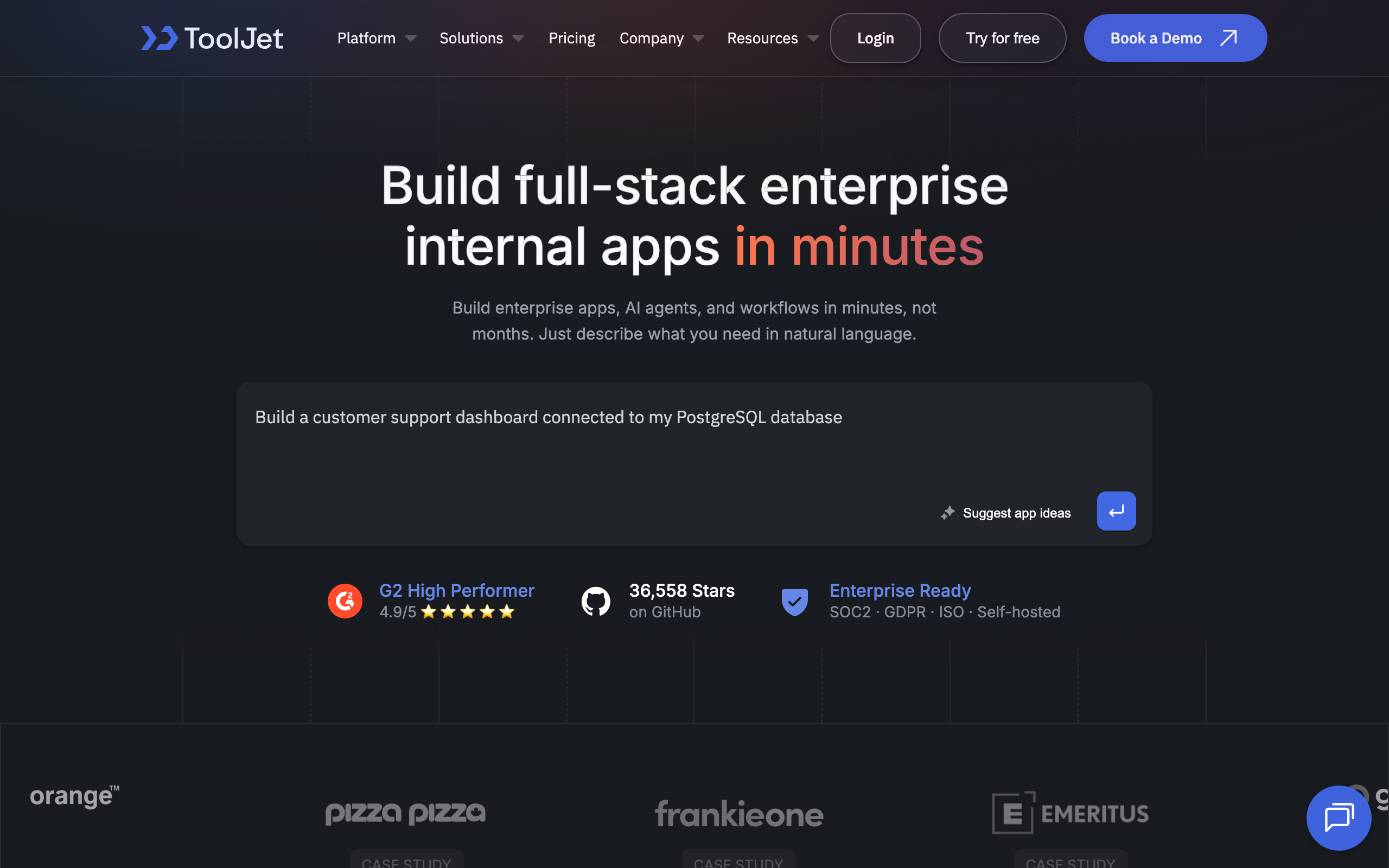Click the ToolJet logo

[x=212, y=38]
